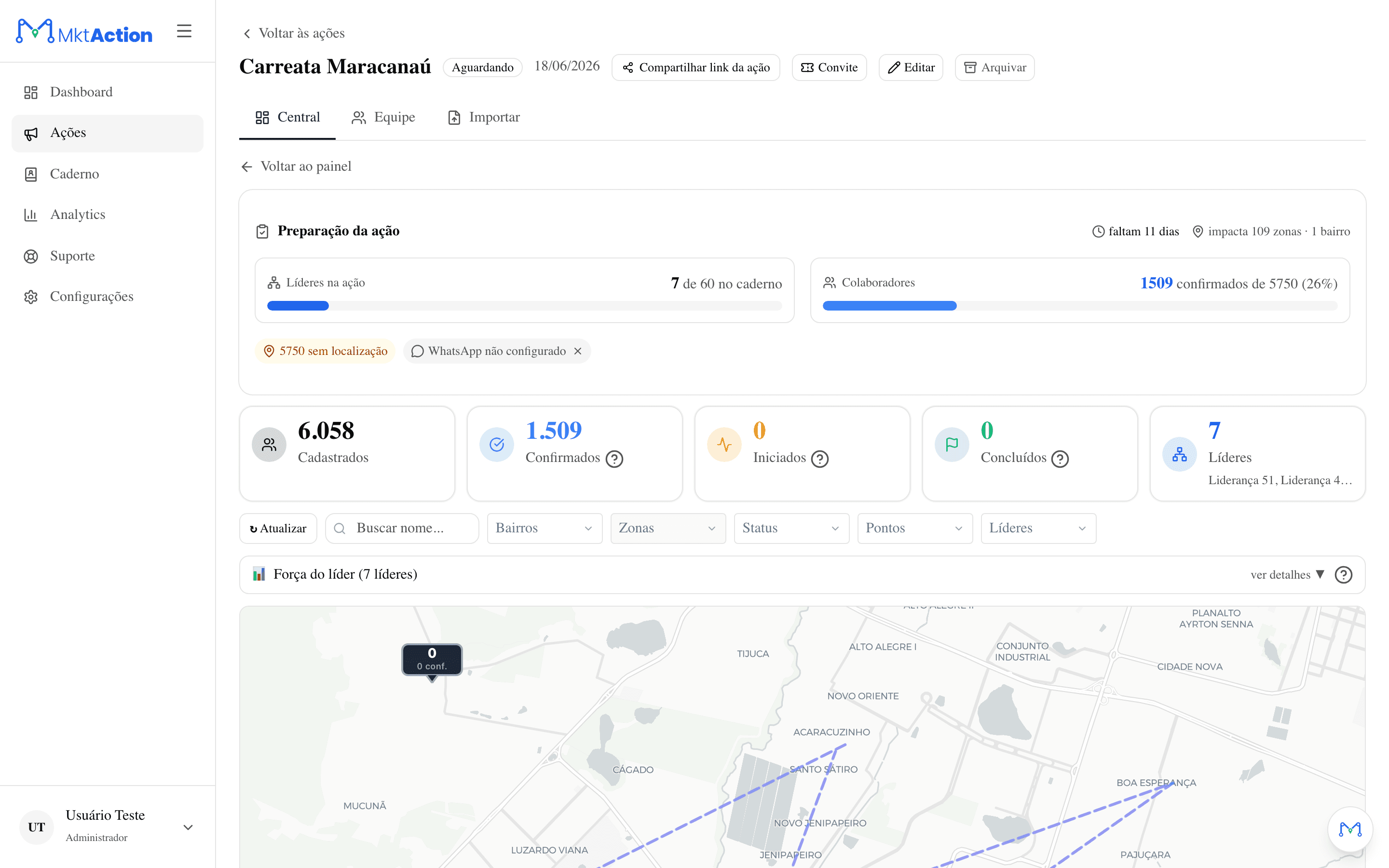Open the Bairros dropdown
This screenshot has width=1389, height=868.
coord(544,528)
